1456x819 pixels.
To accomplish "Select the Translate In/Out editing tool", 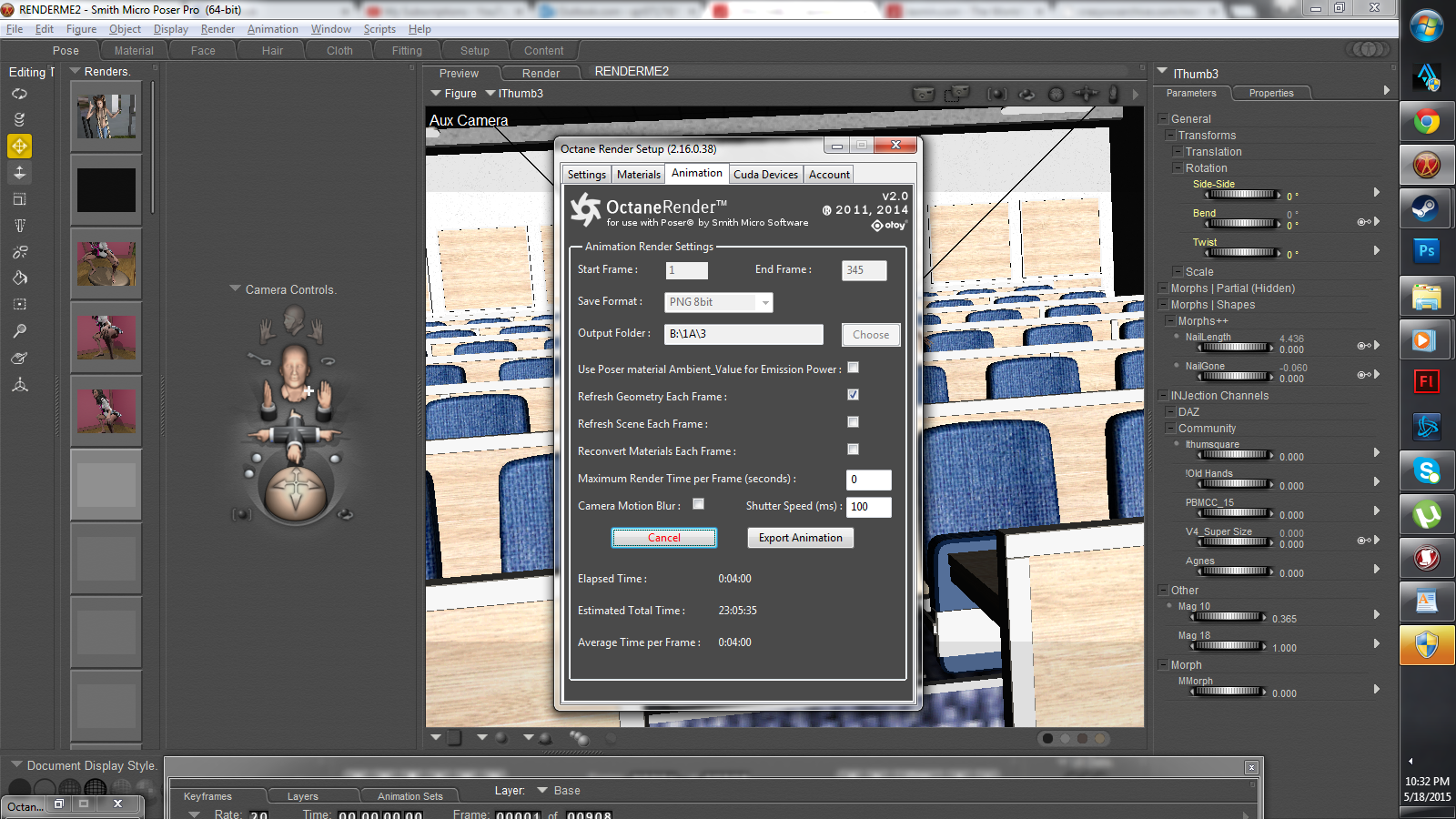I will (x=19, y=172).
